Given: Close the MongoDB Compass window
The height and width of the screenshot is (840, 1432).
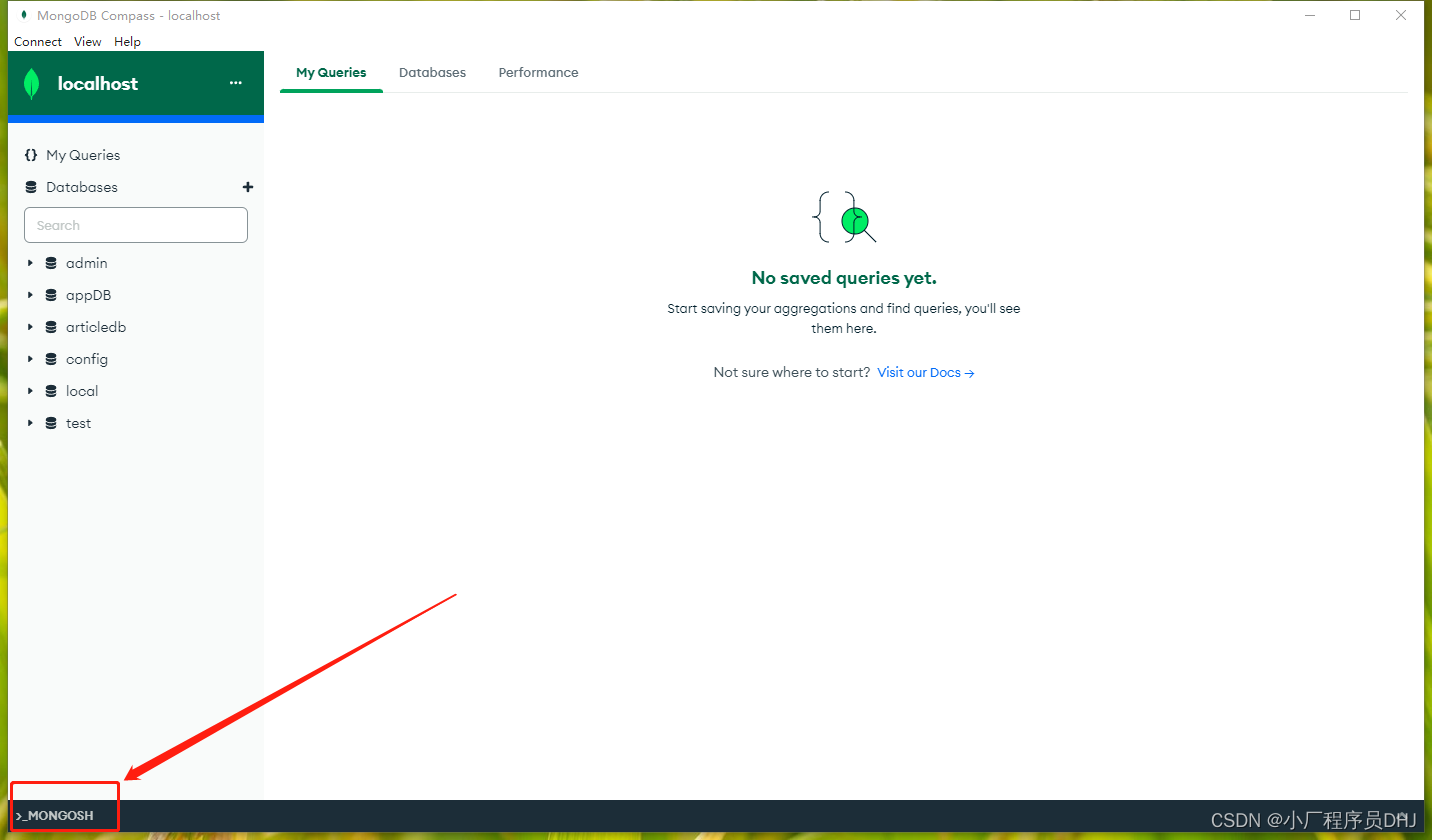Looking at the screenshot, I should 1401,15.
